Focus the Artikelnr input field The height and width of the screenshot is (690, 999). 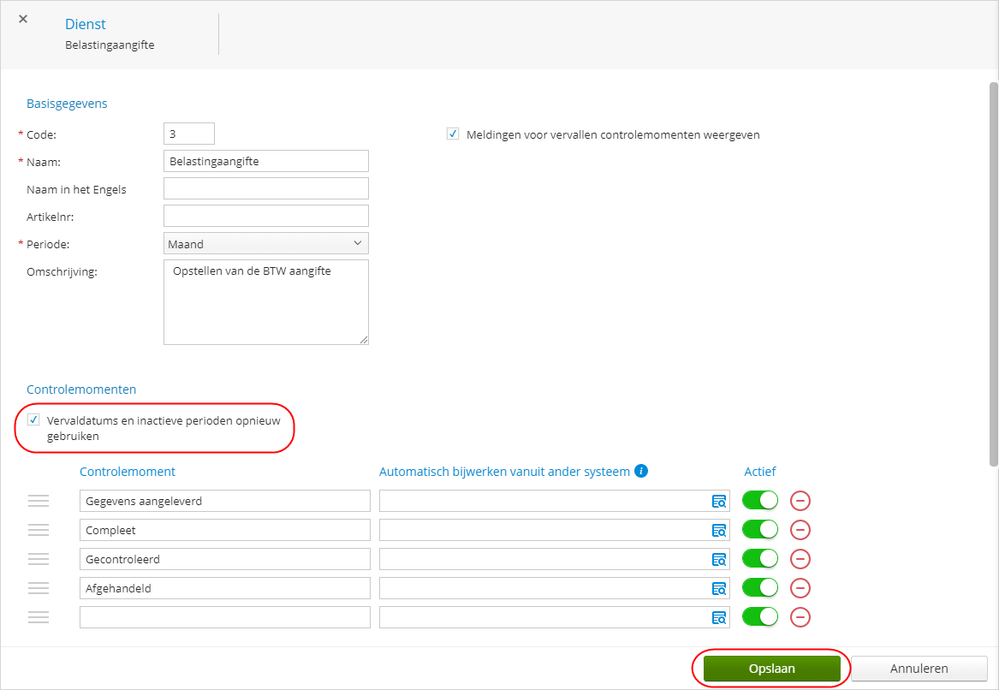pyautogui.click(x=266, y=216)
